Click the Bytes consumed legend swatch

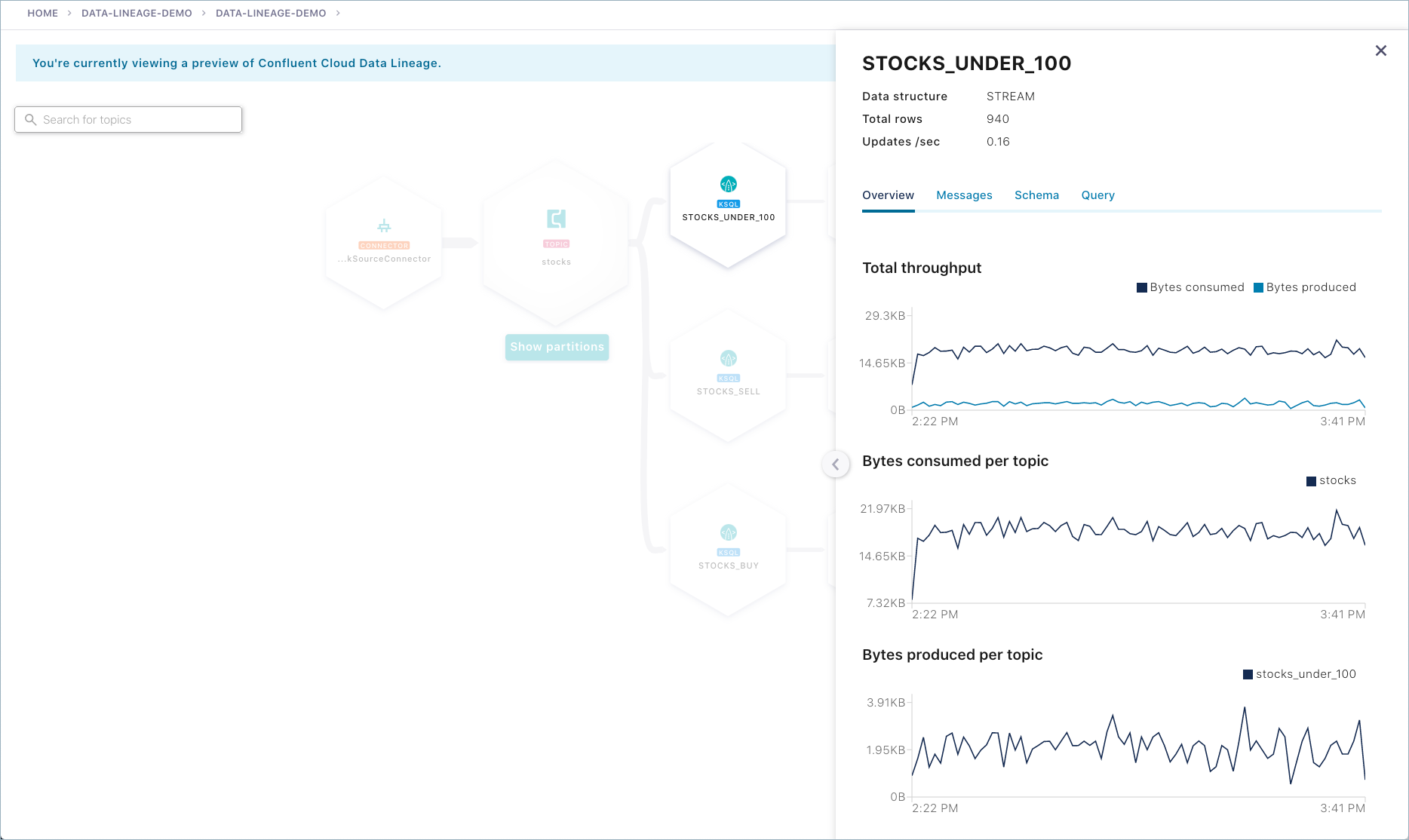(1142, 287)
